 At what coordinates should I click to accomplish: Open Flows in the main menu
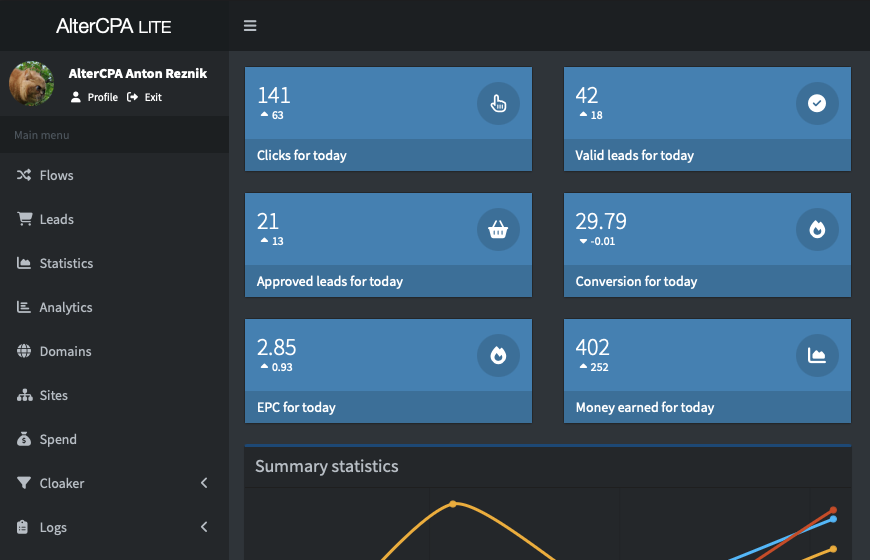point(56,175)
